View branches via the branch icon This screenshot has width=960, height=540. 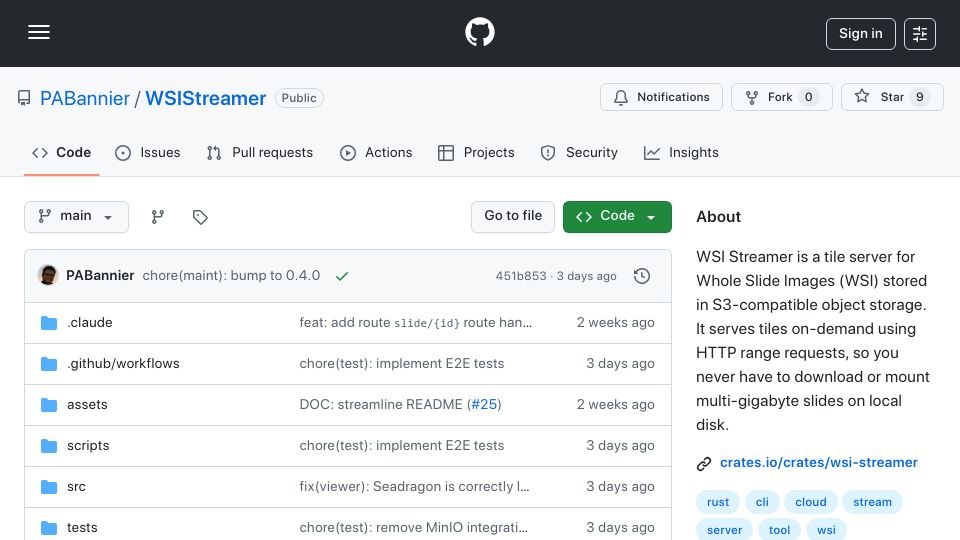click(x=158, y=217)
